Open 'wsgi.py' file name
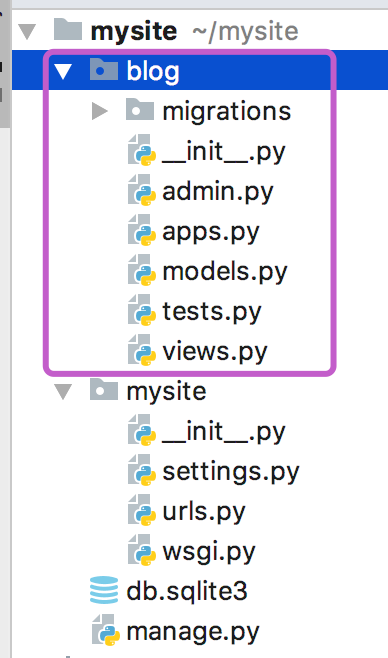Image resolution: width=388 pixels, height=658 pixels. [209, 552]
